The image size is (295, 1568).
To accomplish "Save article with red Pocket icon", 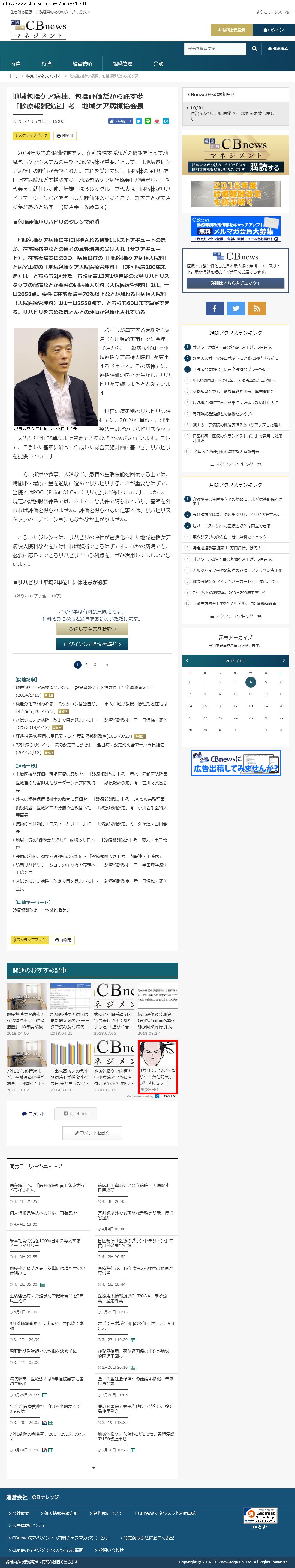I will click(157, 121).
